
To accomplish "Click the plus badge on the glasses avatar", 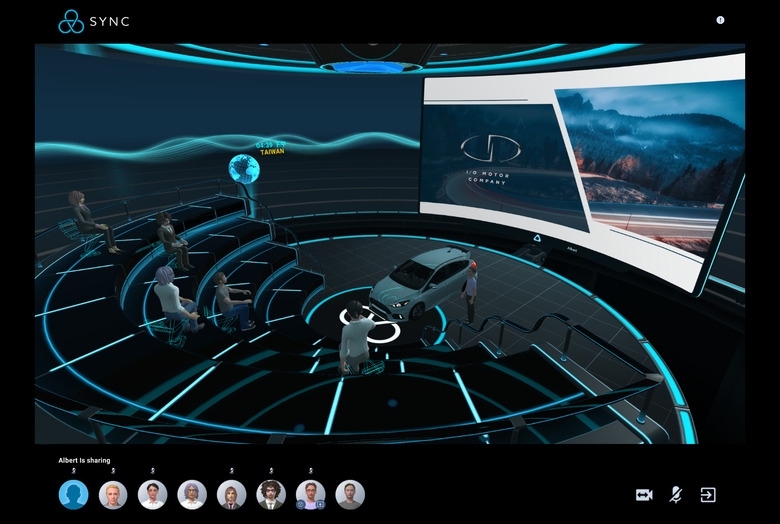I will coord(320,505).
